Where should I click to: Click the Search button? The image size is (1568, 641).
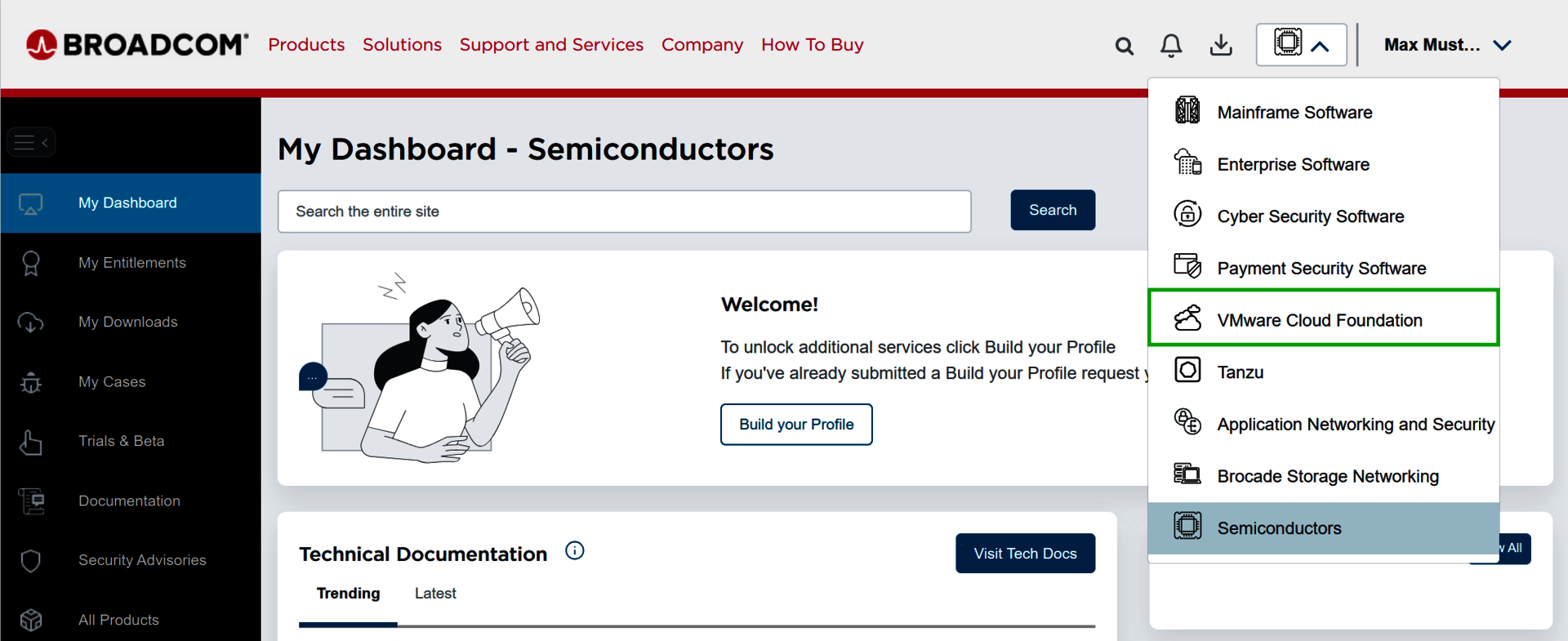click(x=1053, y=211)
